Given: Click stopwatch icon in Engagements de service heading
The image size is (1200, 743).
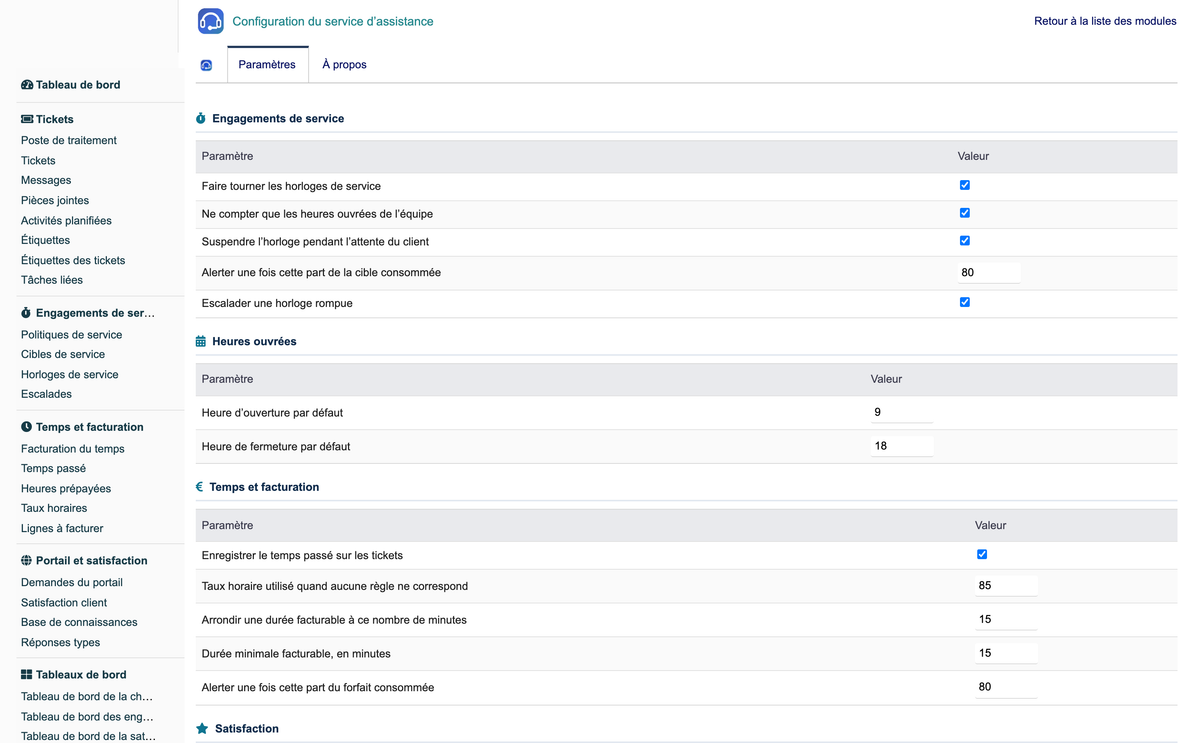Looking at the screenshot, I should [x=201, y=118].
